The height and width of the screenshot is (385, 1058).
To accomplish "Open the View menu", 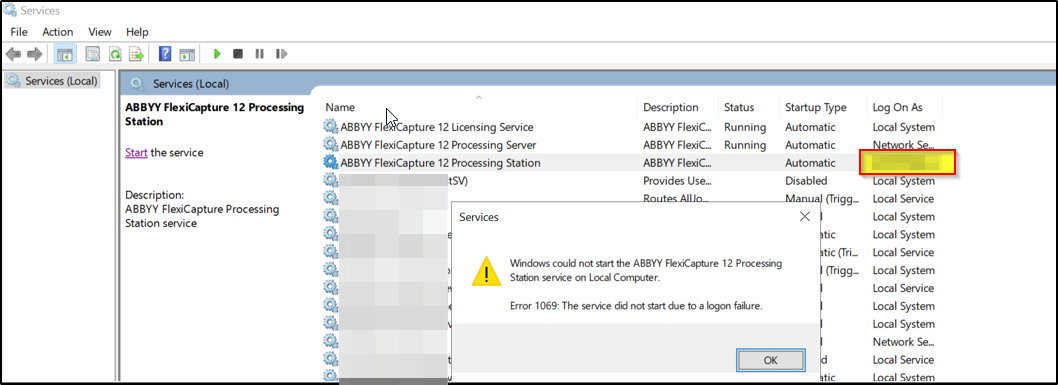I will [100, 32].
